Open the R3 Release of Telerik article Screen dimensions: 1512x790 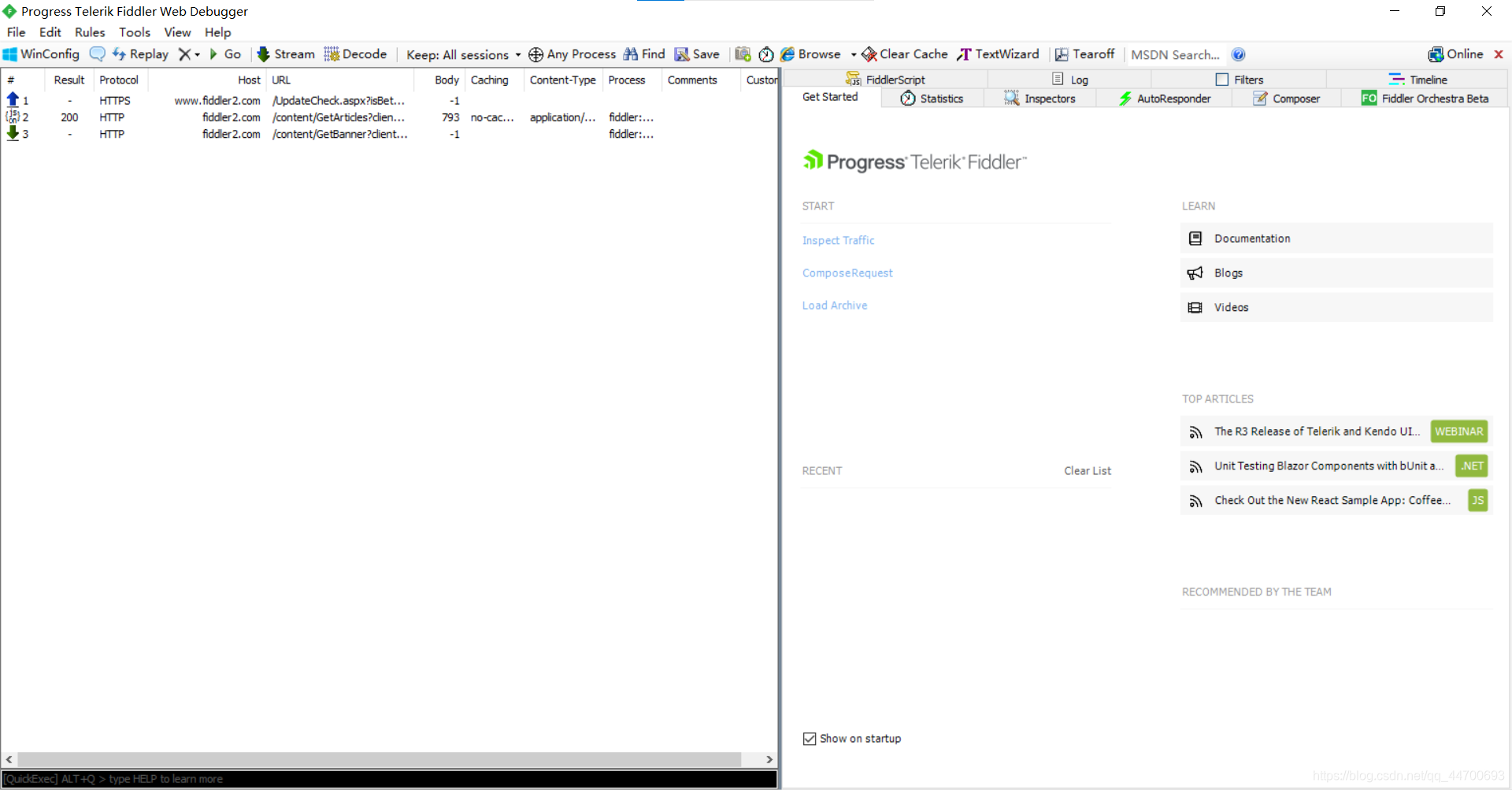point(1336,432)
